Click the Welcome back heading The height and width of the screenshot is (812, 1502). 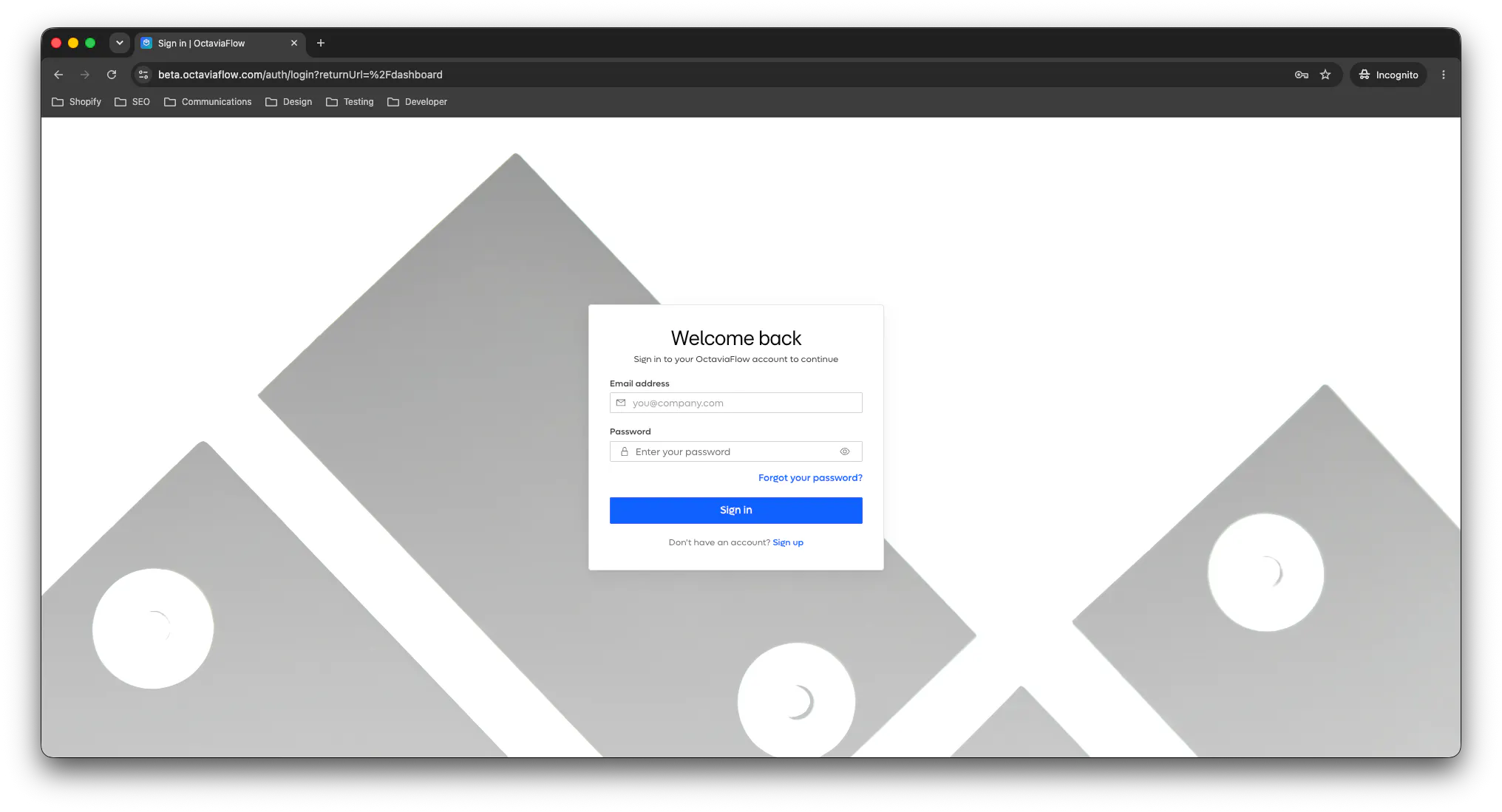[735, 338]
